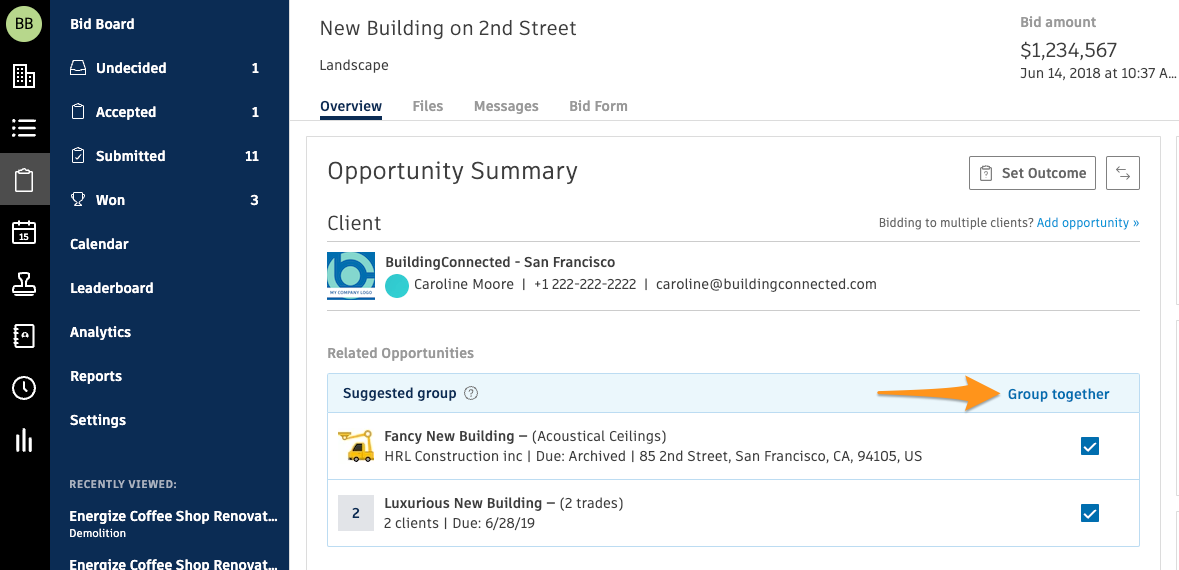Select Submitted in the Bid Board sidebar

[x=130, y=156]
